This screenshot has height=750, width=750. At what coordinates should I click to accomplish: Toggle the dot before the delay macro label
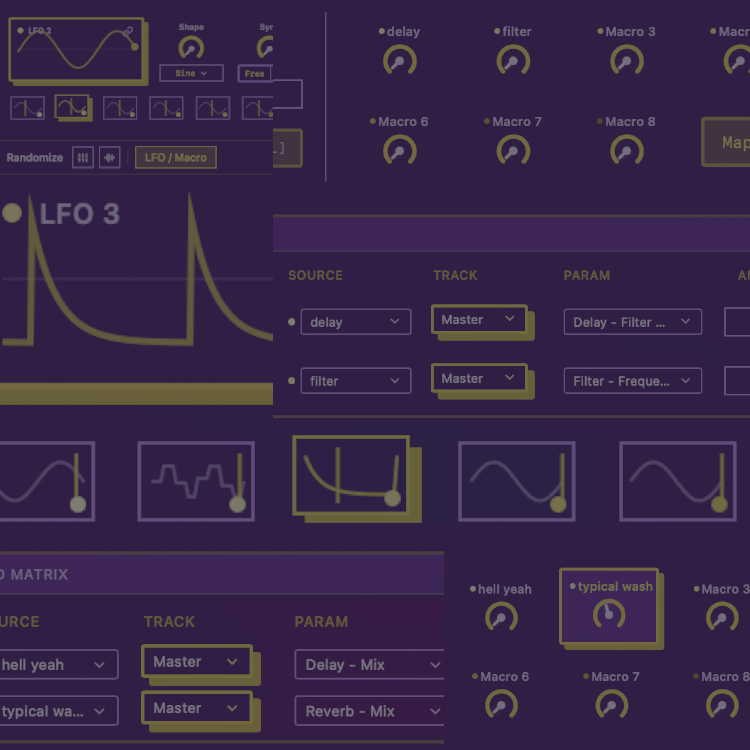[x=382, y=32]
